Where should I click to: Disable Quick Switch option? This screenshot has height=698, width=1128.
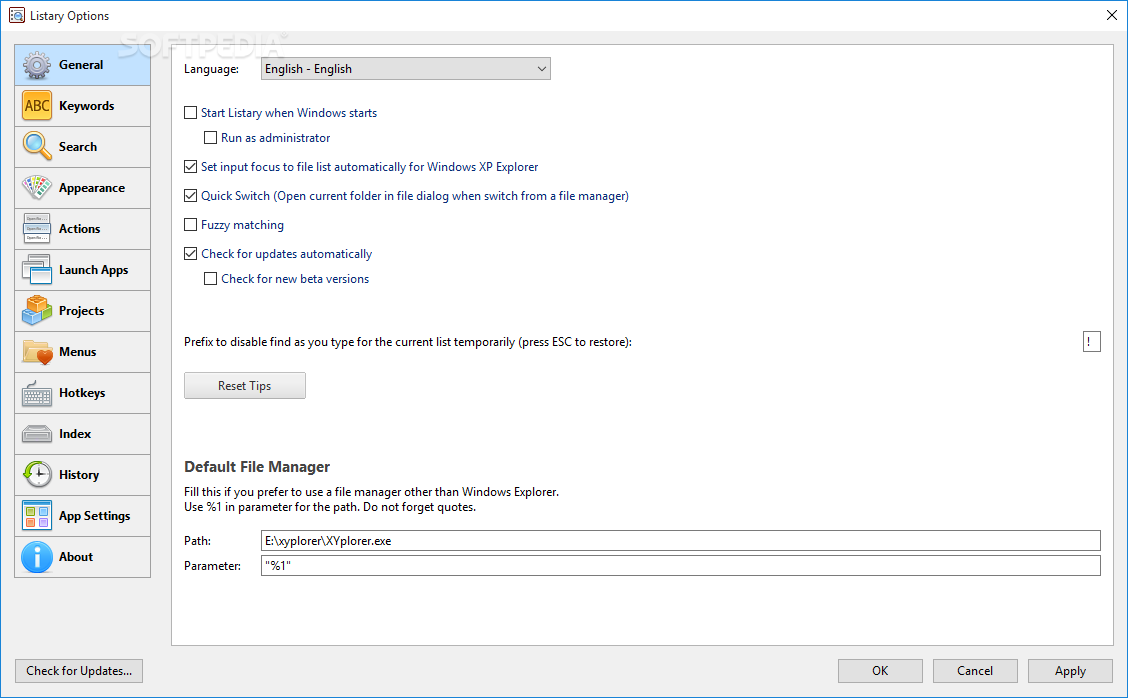coord(191,196)
